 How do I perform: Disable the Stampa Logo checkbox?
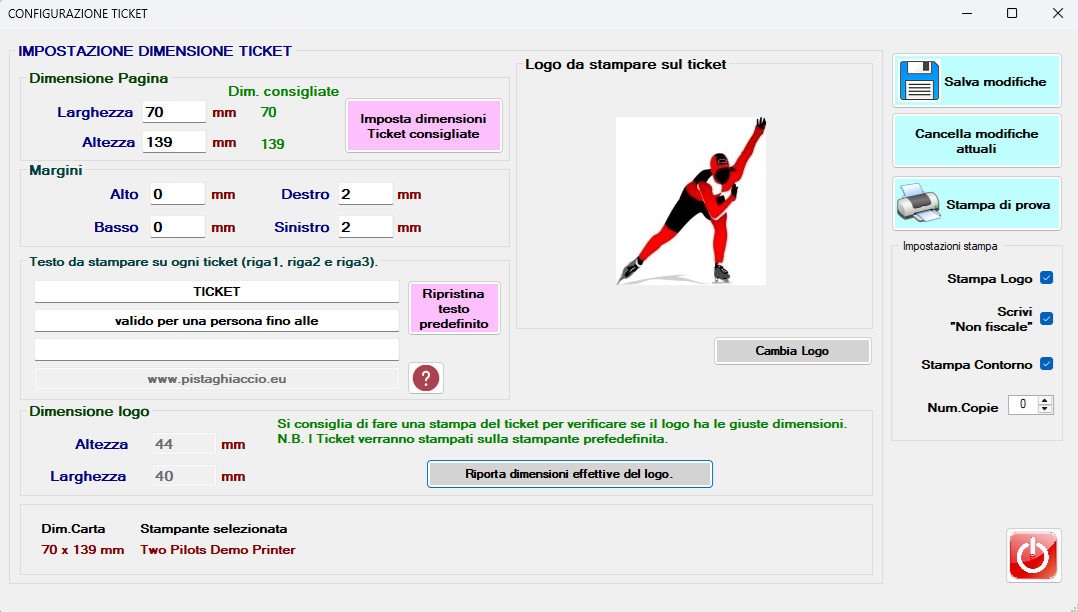point(1047,278)
